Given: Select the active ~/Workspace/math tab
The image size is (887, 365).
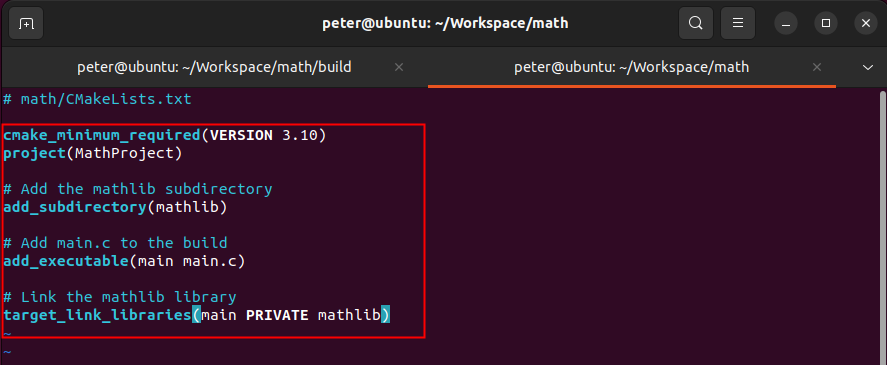Looking at the screenshot, I should coord(632,67).
